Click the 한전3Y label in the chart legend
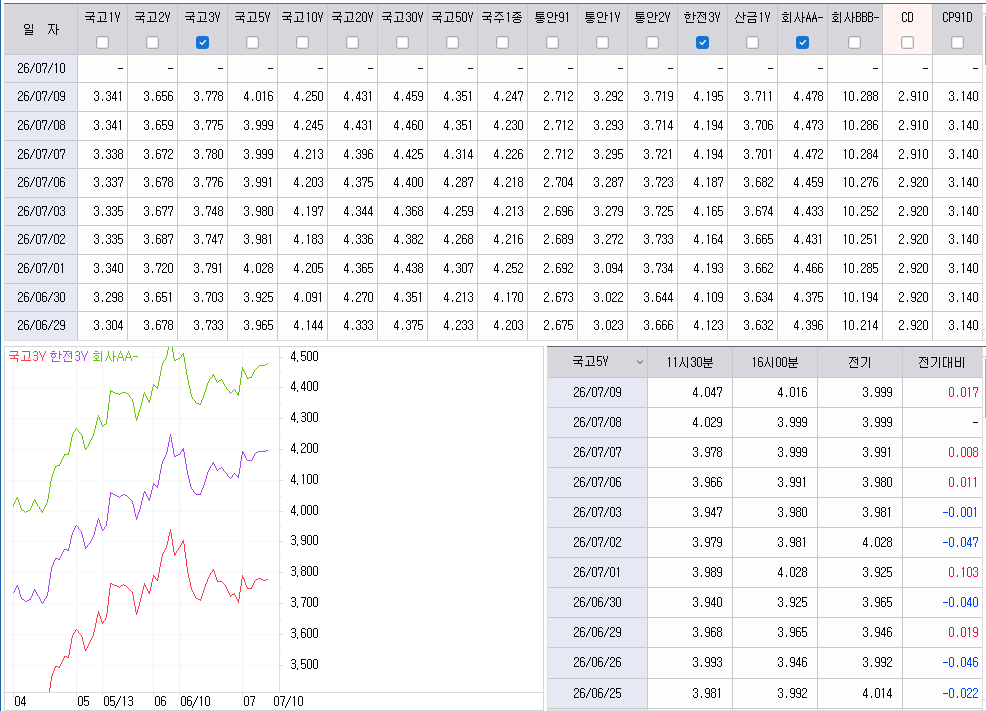The image size is (986, 711). point(69,356)
